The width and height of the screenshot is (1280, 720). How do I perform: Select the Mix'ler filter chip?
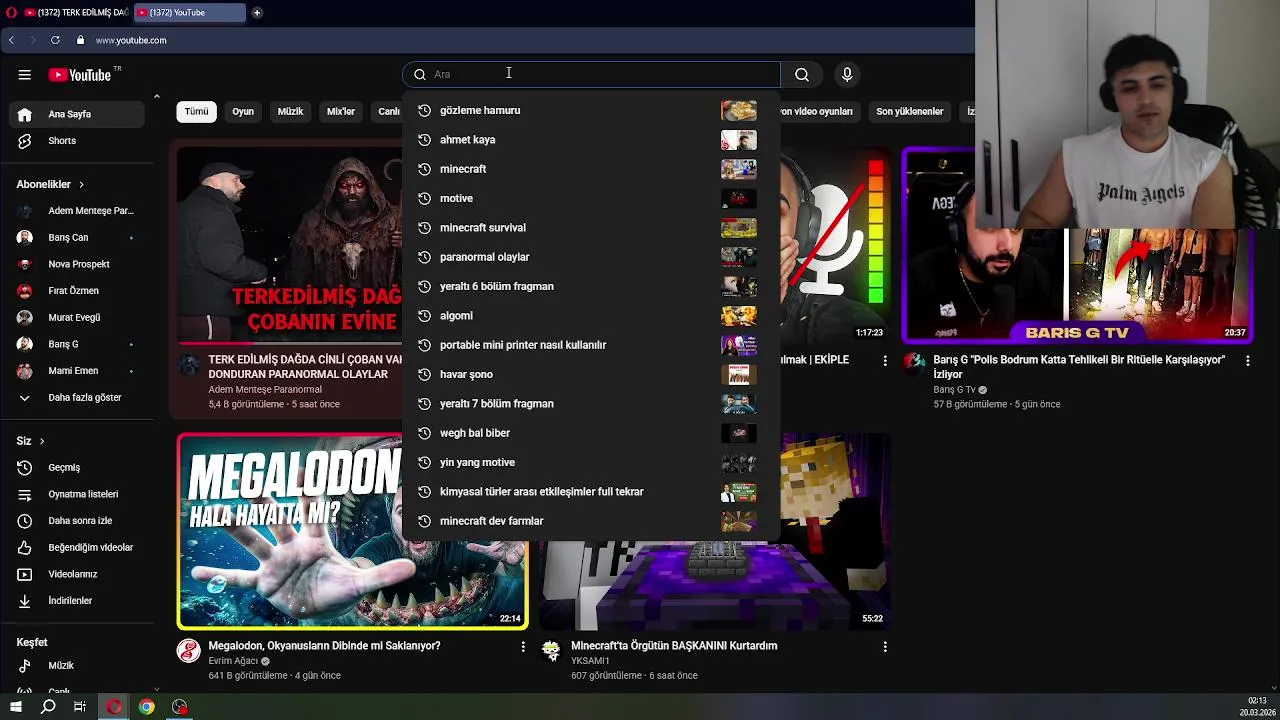[341, 112]
